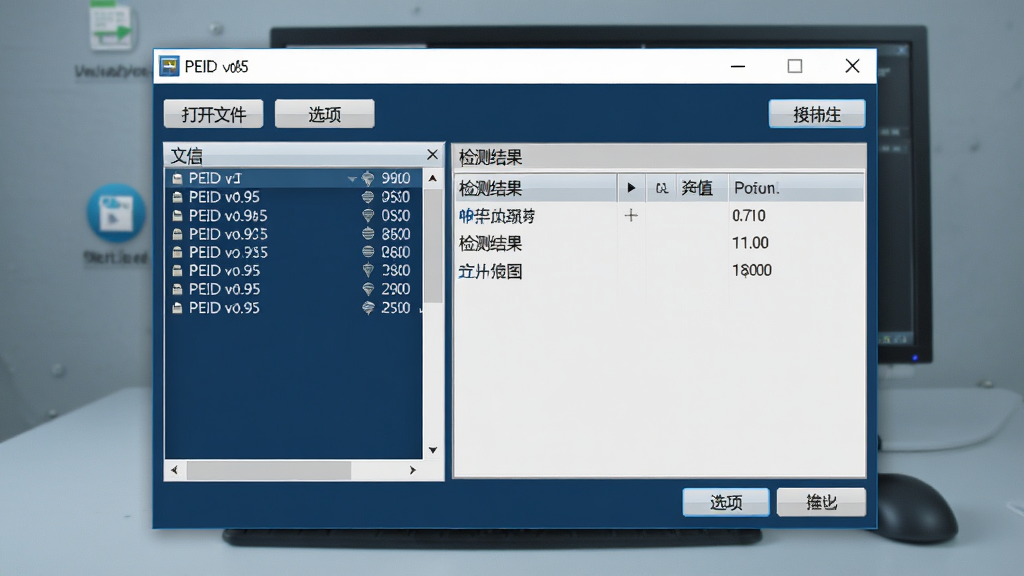
Task: Open blue round desktop icon
Action: tap(116, 214)
